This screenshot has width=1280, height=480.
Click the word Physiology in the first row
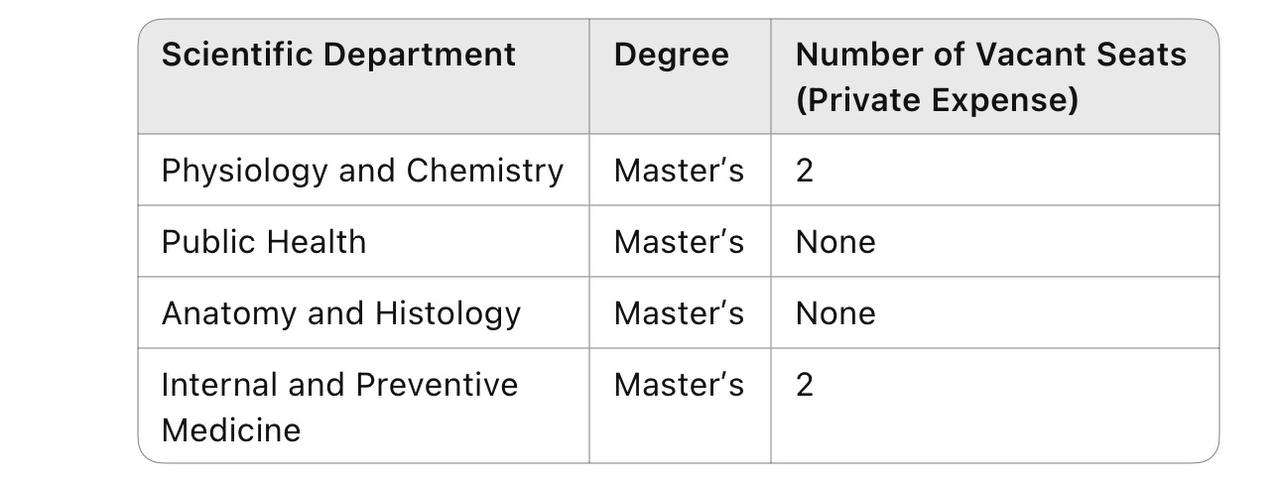(x=245, y=171)
